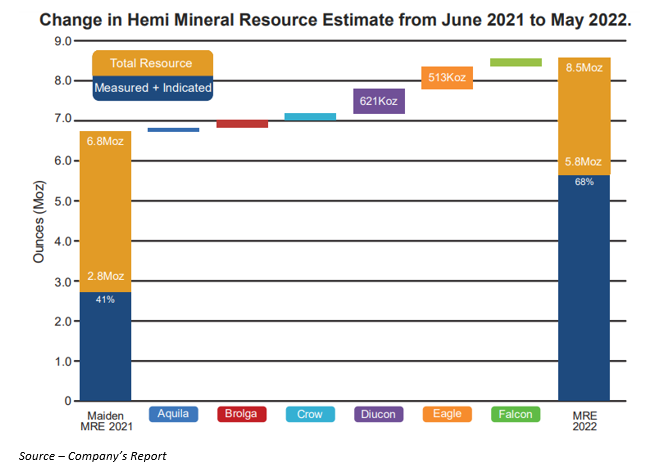Select the green Falcon label box
Image resolution: width=650 pixels, height=466 pixels.
516,414
